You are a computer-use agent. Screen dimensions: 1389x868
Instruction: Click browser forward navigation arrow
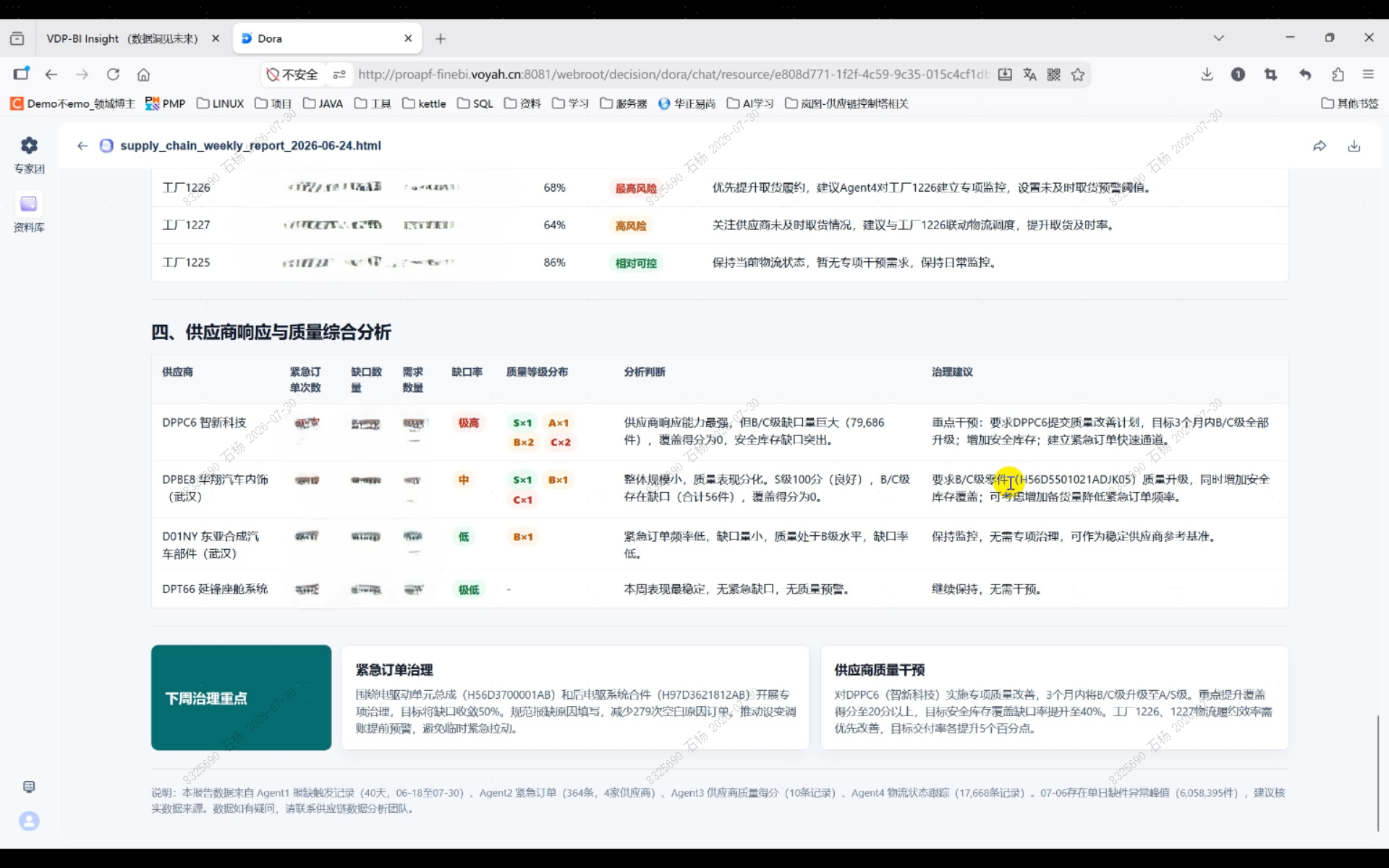coord(82,75)
